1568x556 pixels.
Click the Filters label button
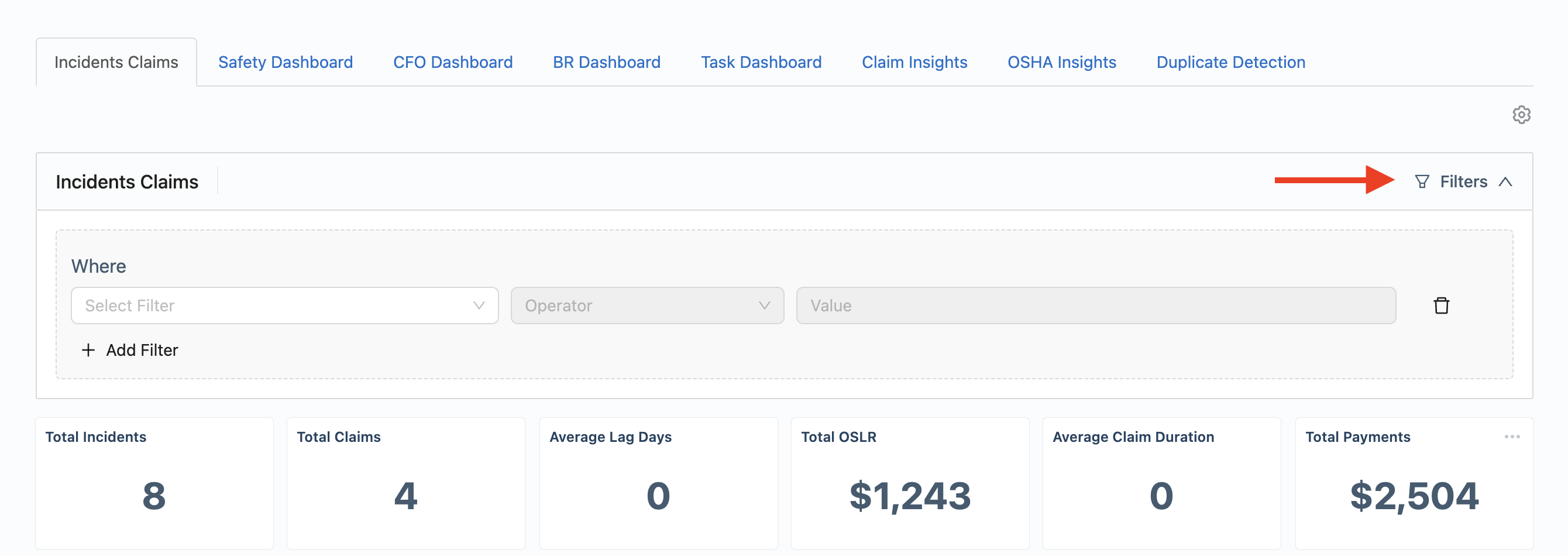pyautogui.click(x=1463, y=181)
